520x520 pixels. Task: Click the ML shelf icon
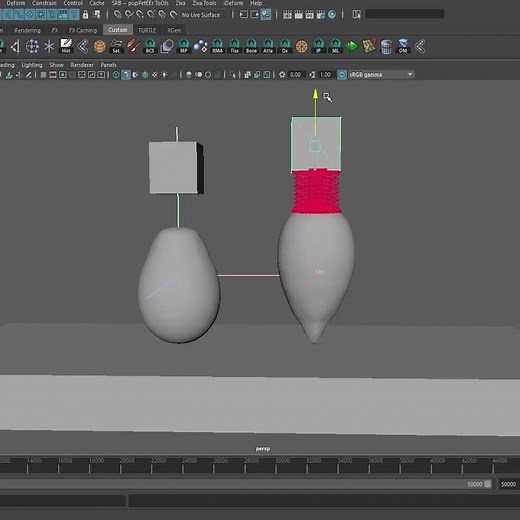[335, 46]
